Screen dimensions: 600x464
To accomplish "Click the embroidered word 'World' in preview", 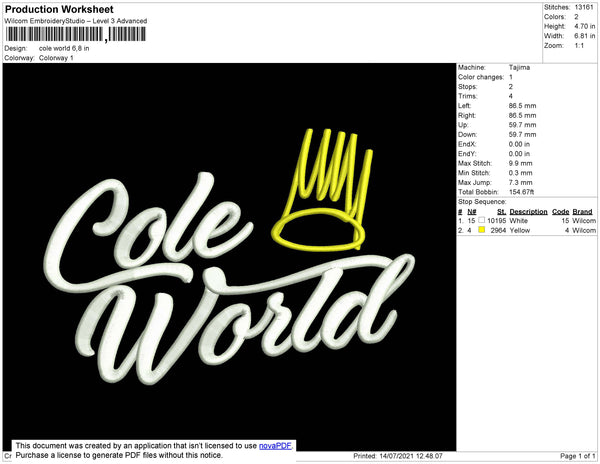I will tap(245, 319).
